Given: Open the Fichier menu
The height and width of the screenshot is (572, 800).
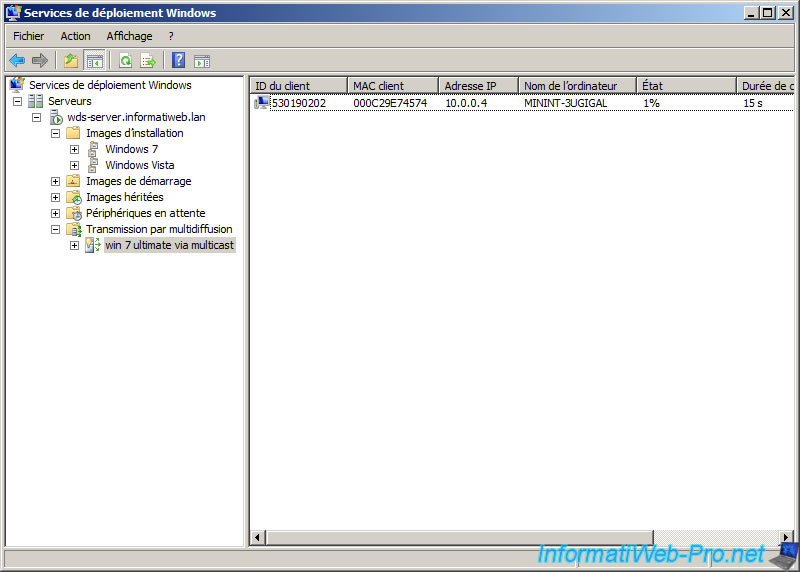Looking at the screenshot, I should coord(29,36).
